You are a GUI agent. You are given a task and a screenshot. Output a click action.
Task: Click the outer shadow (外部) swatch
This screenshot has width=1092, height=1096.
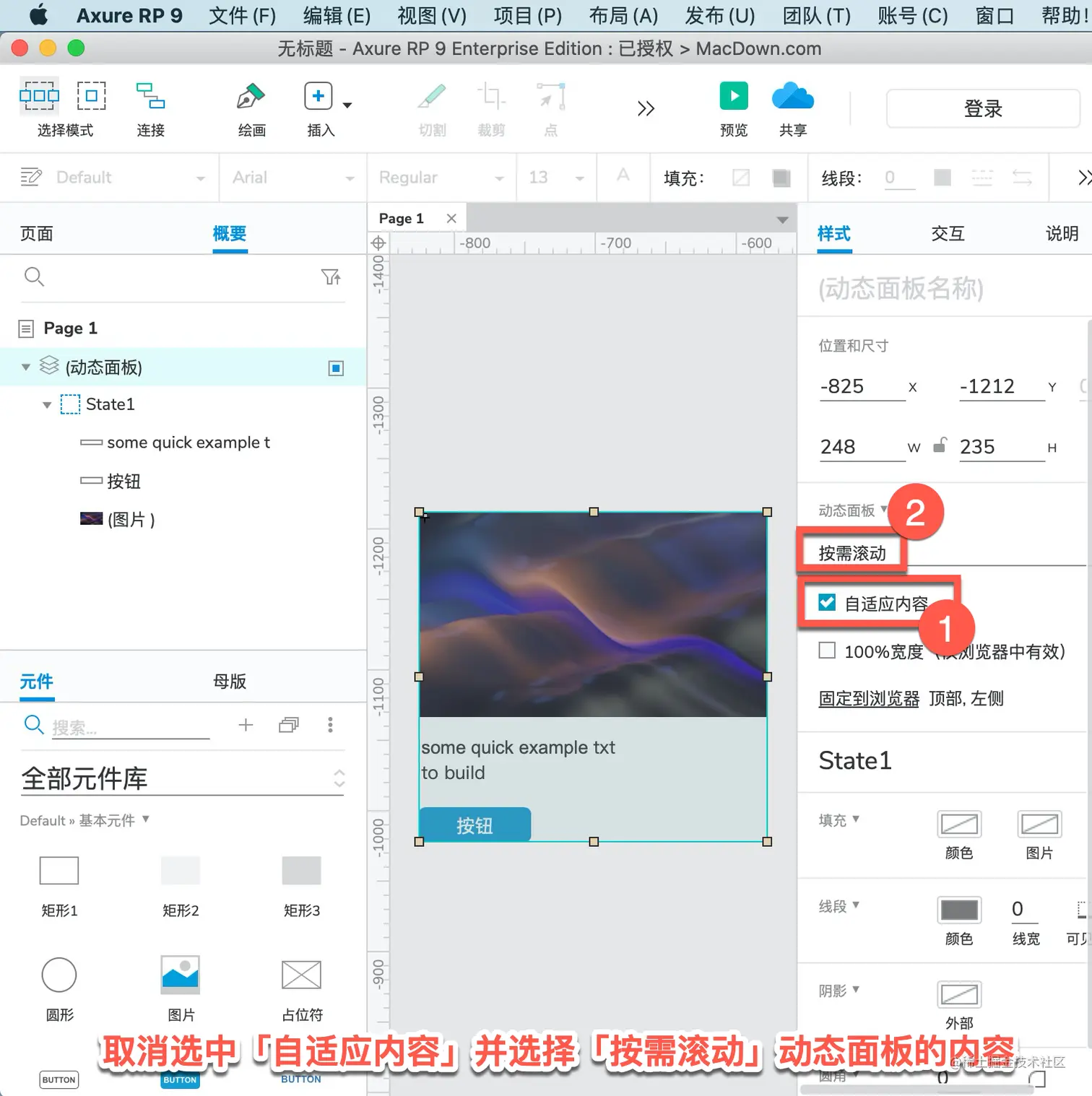pos(959,995)
